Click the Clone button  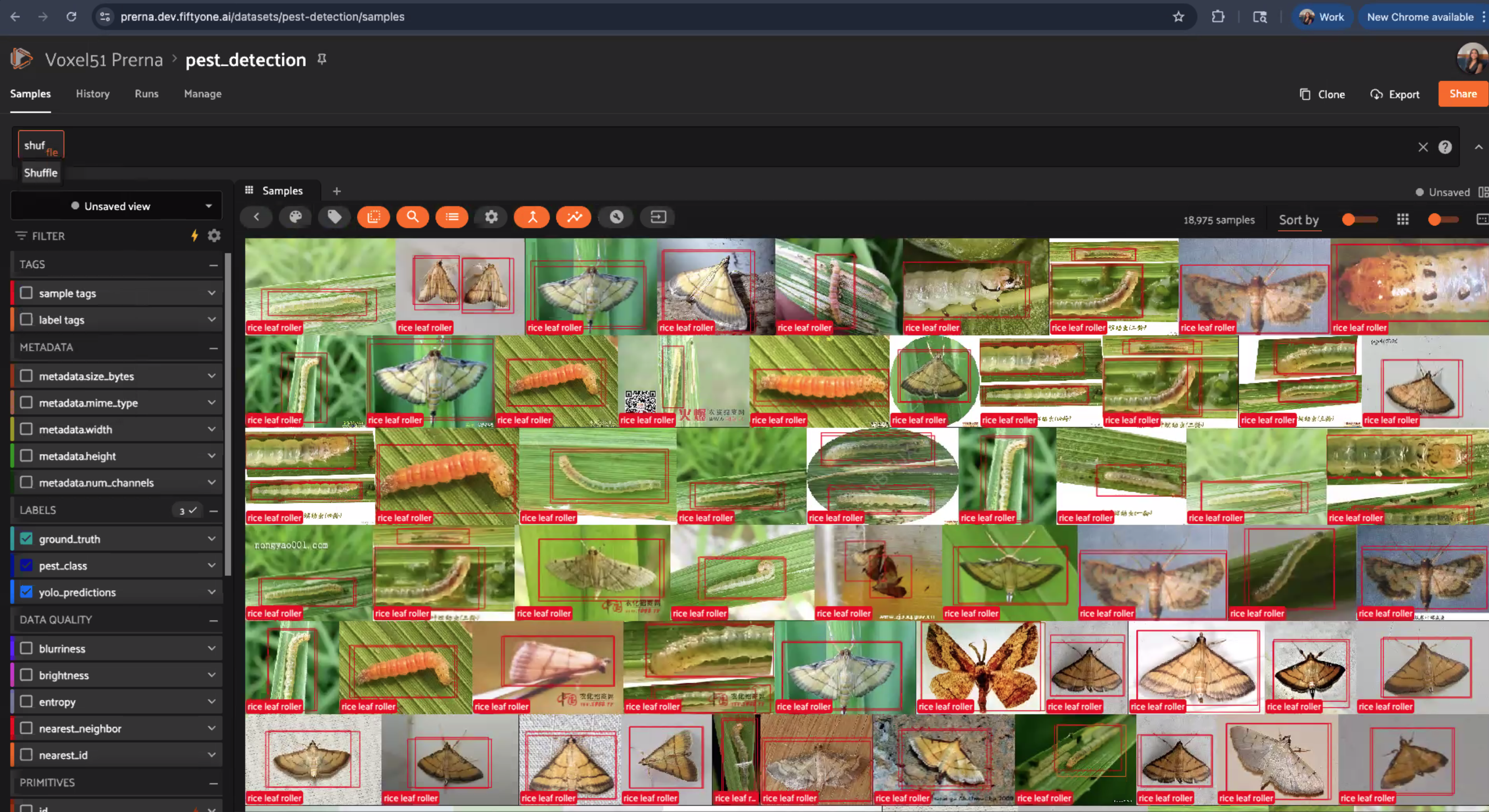pyautogui.click(x=1322, y=94)
